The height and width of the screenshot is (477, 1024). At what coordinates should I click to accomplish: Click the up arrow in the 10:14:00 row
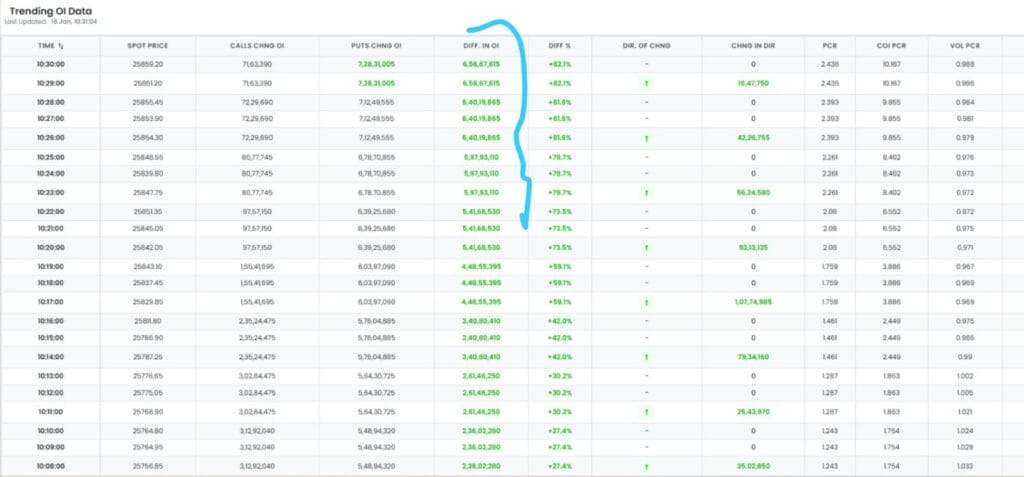(647, 355)
